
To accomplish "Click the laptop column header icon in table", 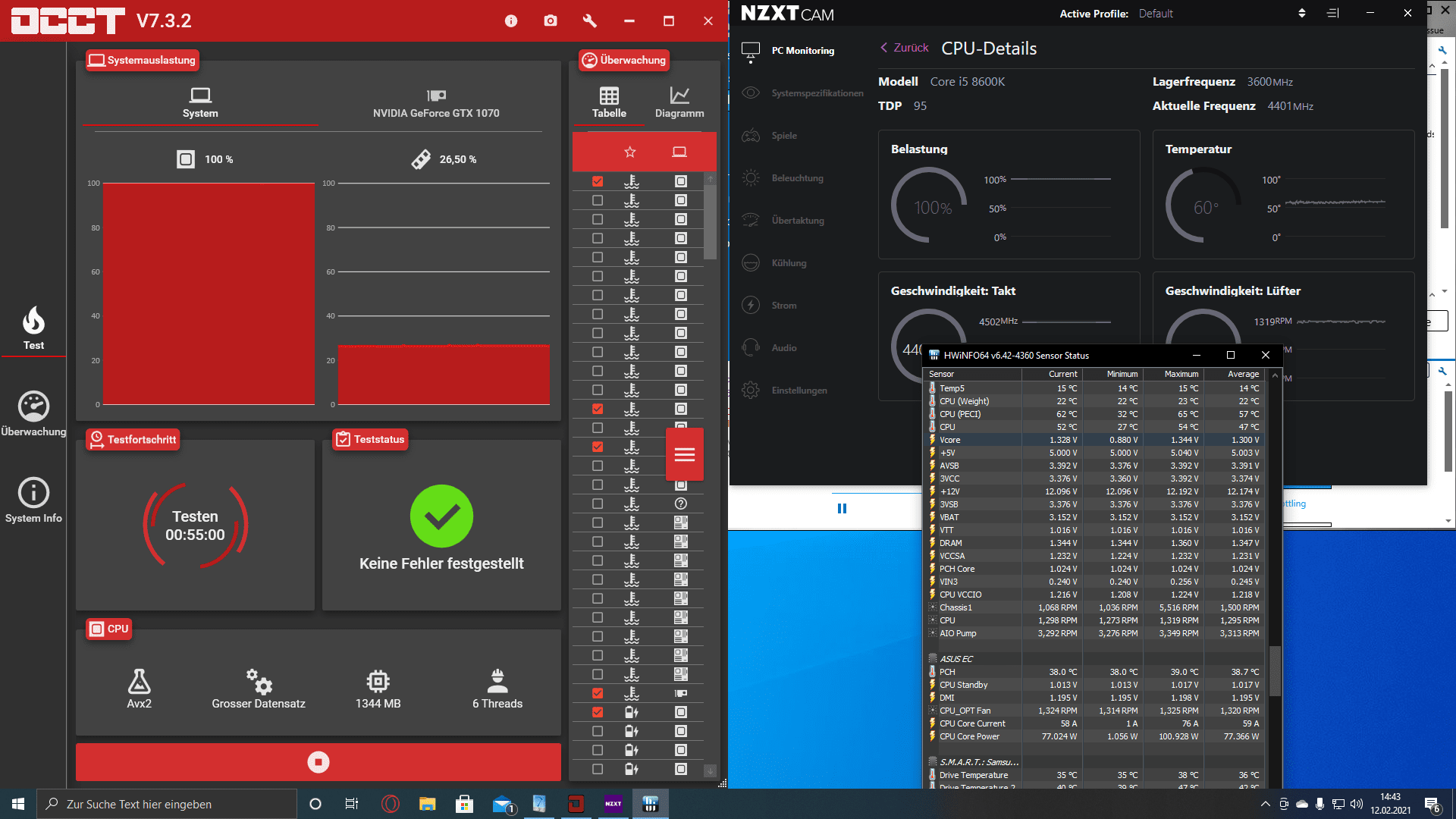I will click(679, 152).
